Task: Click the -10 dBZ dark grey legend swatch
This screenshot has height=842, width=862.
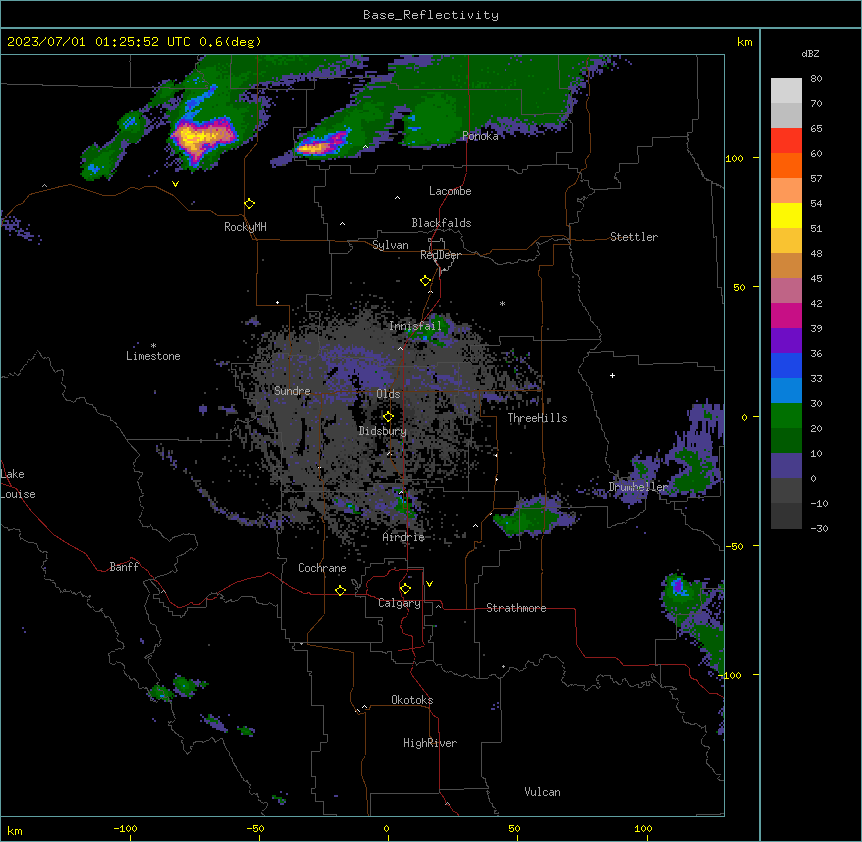Action: (x=786, y=516)
